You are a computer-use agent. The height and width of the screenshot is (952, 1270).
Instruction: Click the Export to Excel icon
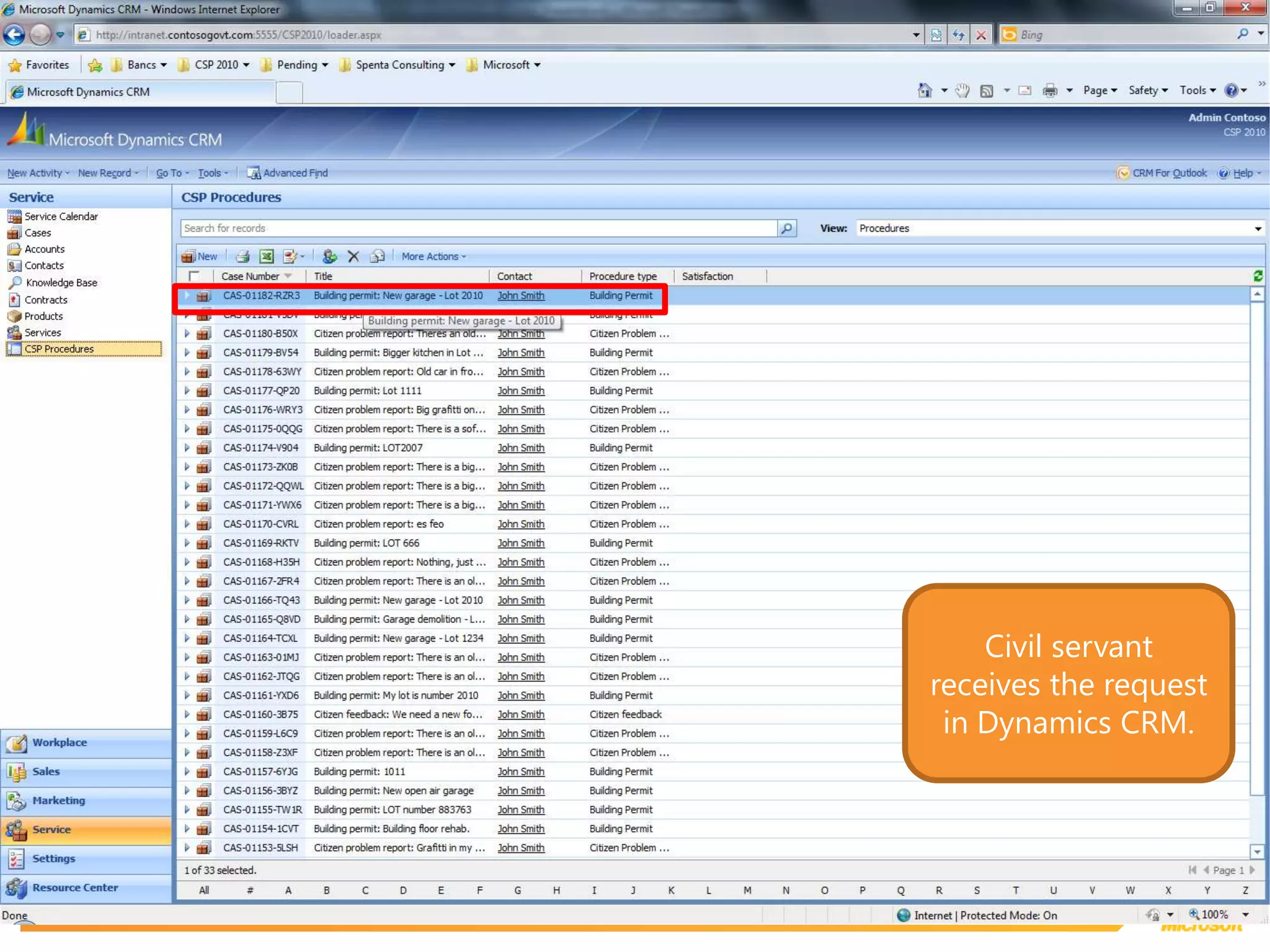coord(267,257)
